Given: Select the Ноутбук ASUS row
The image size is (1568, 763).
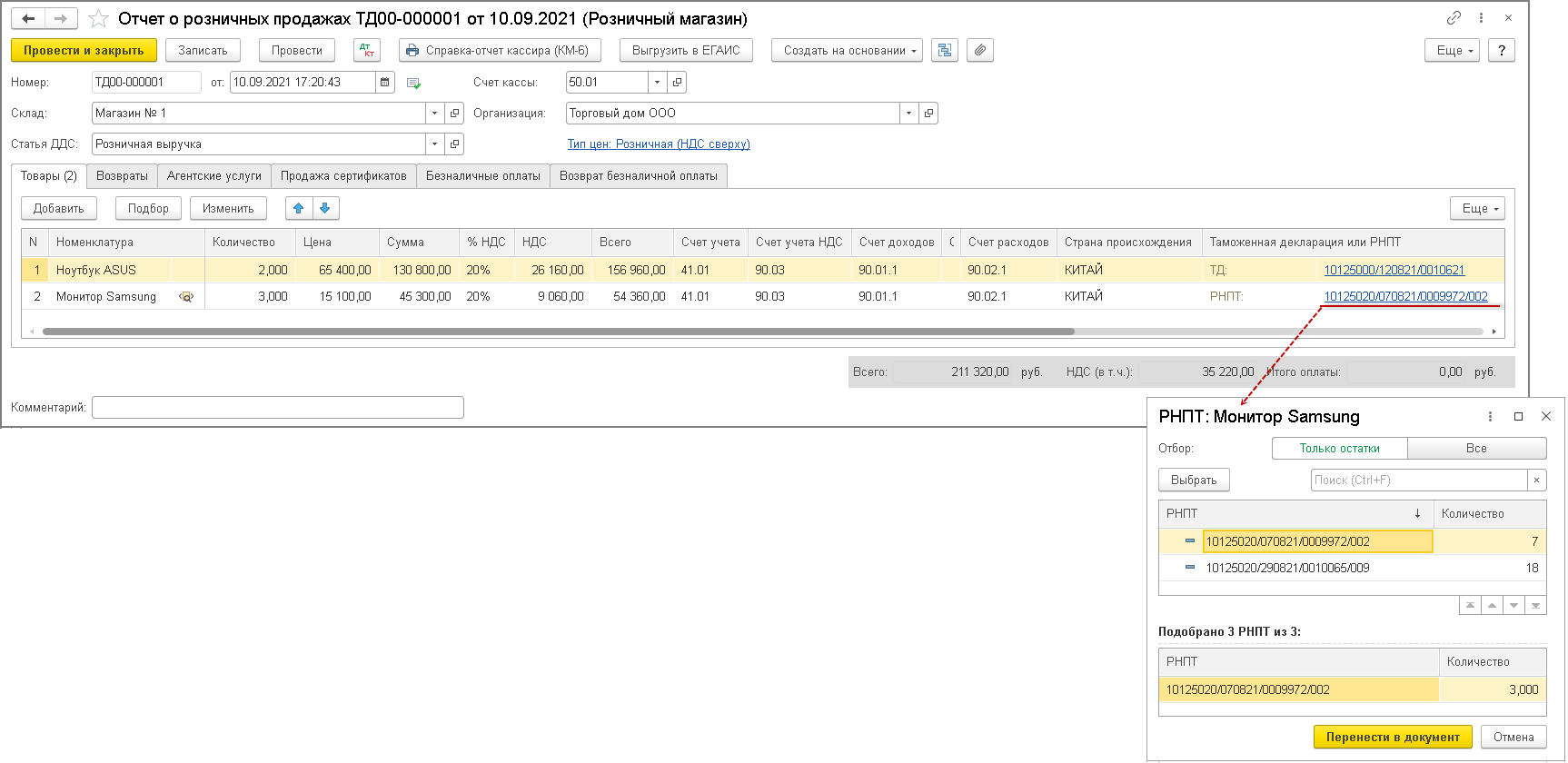Looking at the screenshot, I should coord(762,271).
